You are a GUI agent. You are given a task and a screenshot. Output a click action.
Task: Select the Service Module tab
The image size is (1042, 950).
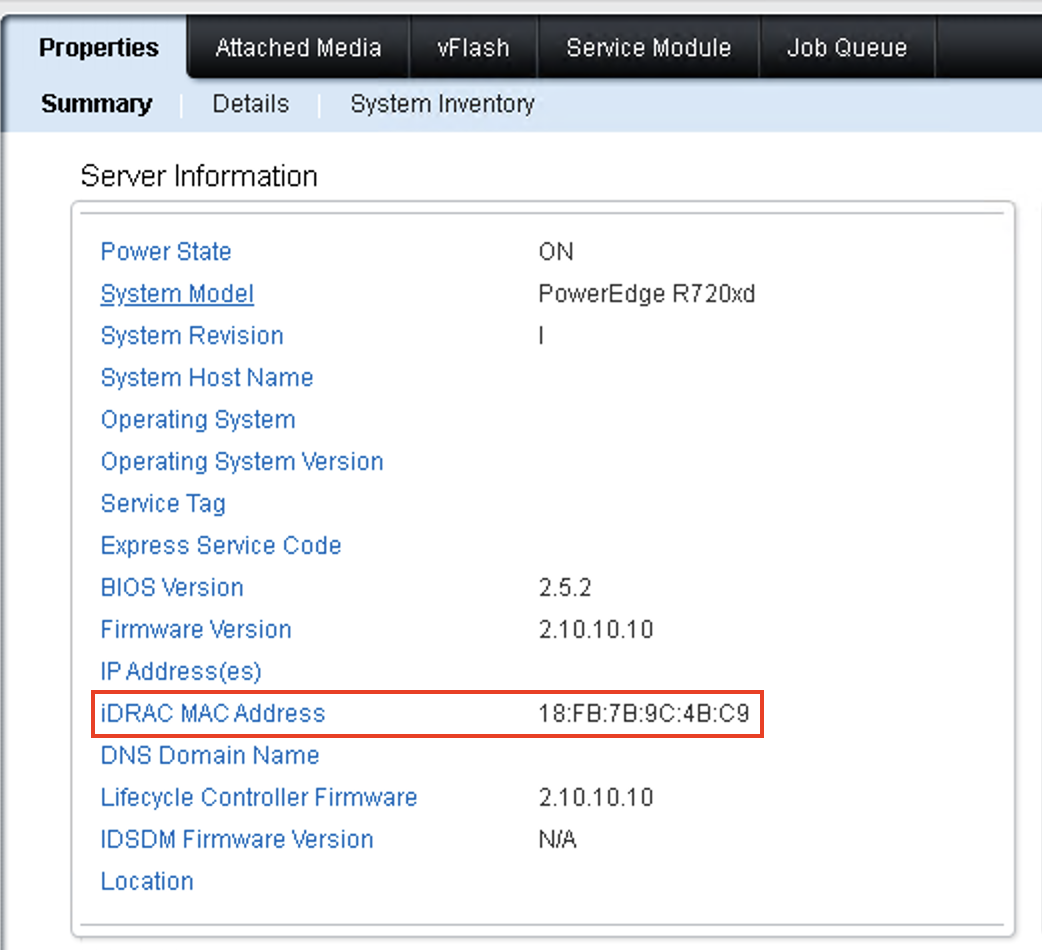[648, 48]
